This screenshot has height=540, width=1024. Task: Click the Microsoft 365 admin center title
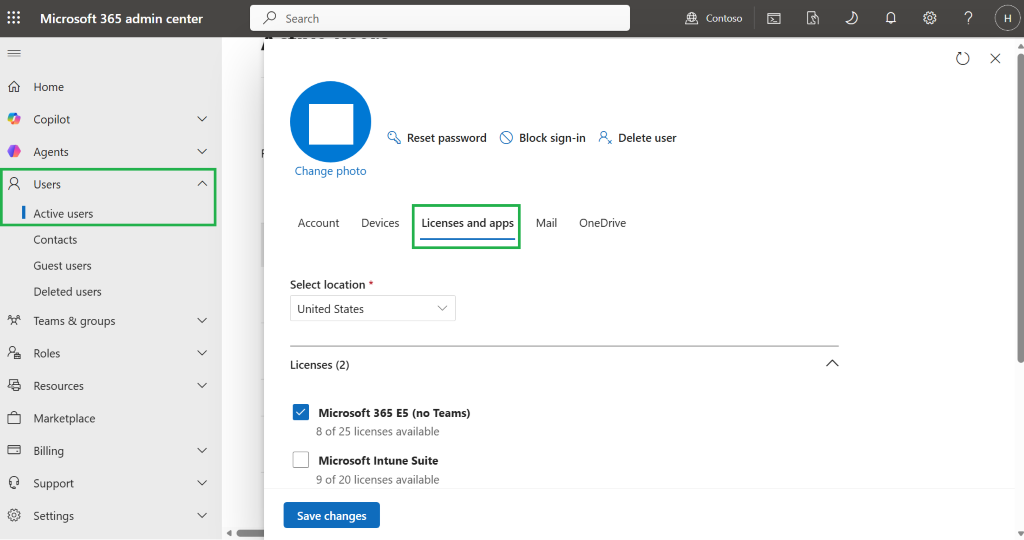pyautogui.click(x=121, y=19)
